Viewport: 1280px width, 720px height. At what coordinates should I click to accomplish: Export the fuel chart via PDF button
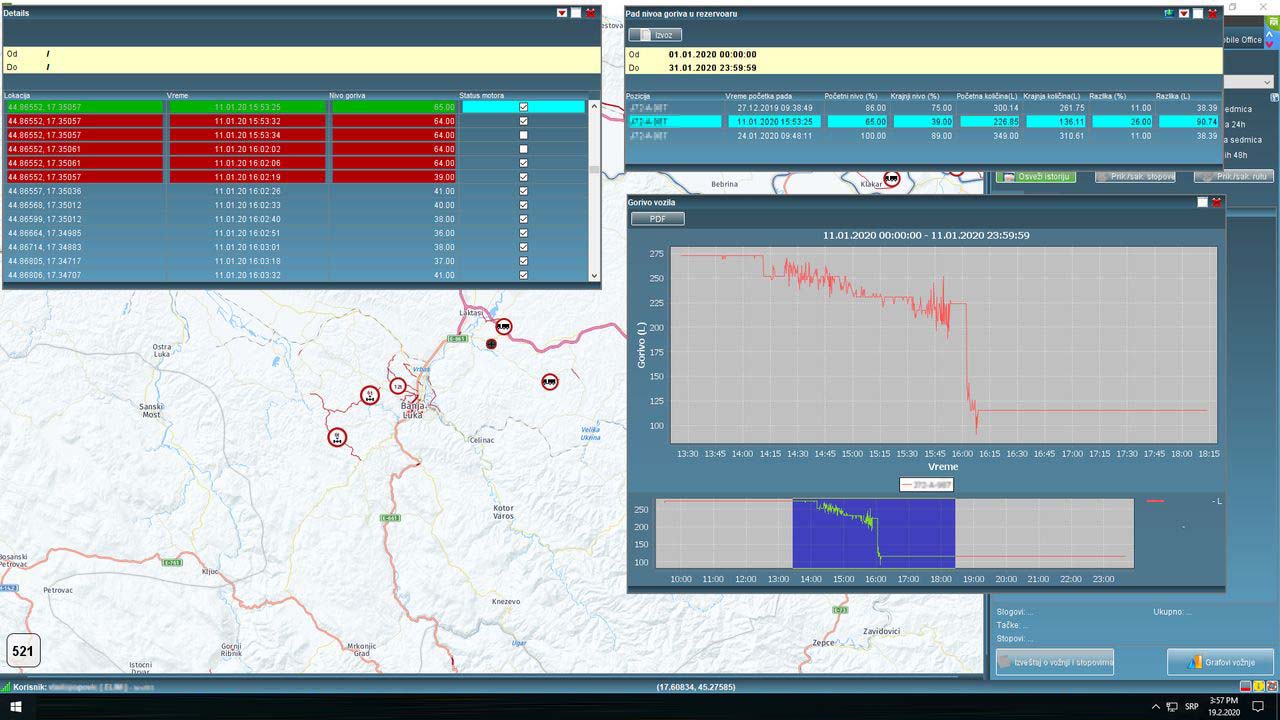(657, 219)
